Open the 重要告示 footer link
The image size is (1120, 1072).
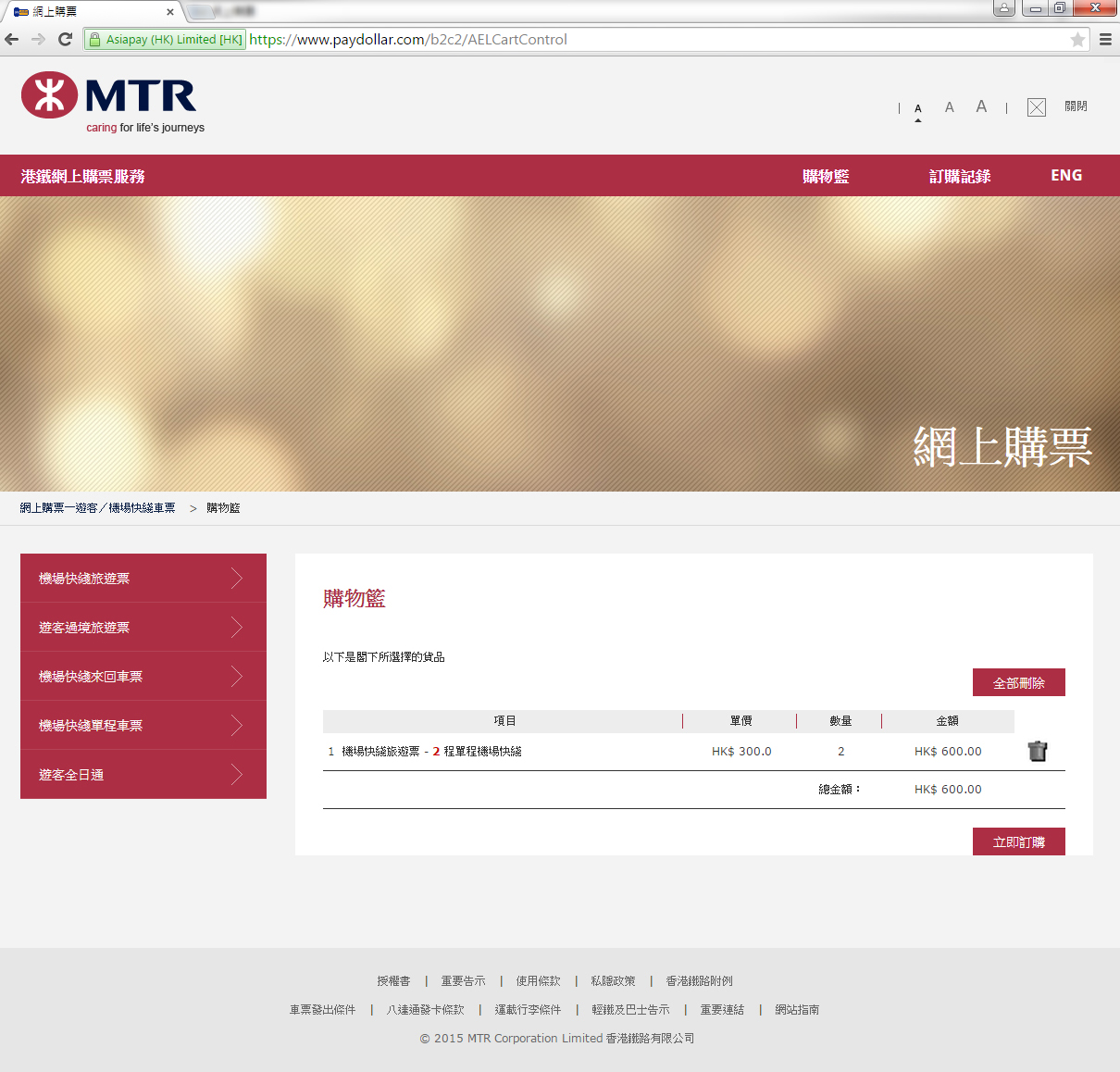[463, 980]
